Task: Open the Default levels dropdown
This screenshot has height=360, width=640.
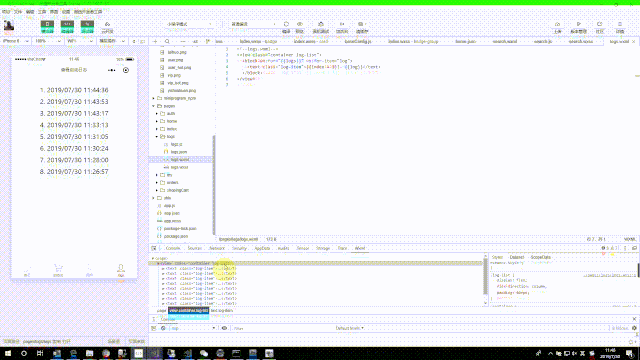Action: (x=349, y=328)
